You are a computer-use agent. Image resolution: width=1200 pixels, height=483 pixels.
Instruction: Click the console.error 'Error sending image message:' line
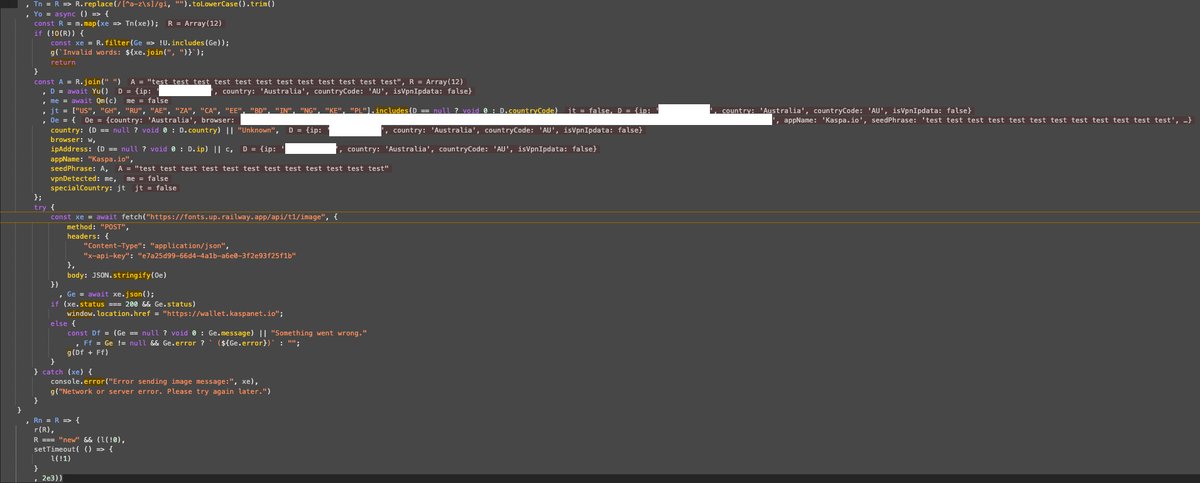coord(155,379)
